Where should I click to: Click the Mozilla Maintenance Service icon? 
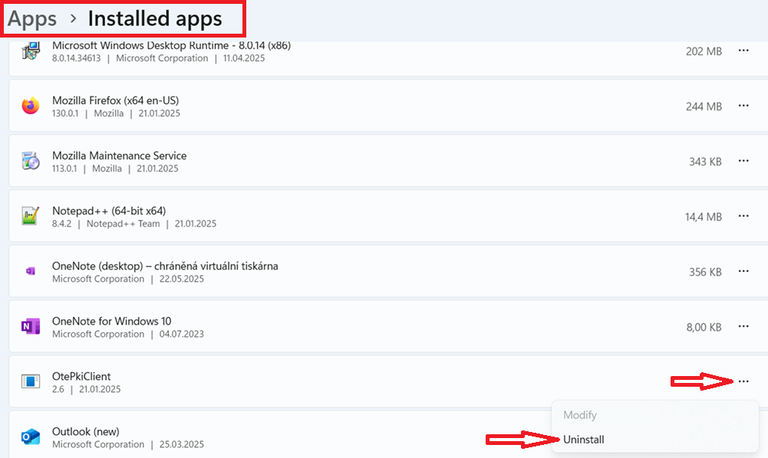pos(31,161)
